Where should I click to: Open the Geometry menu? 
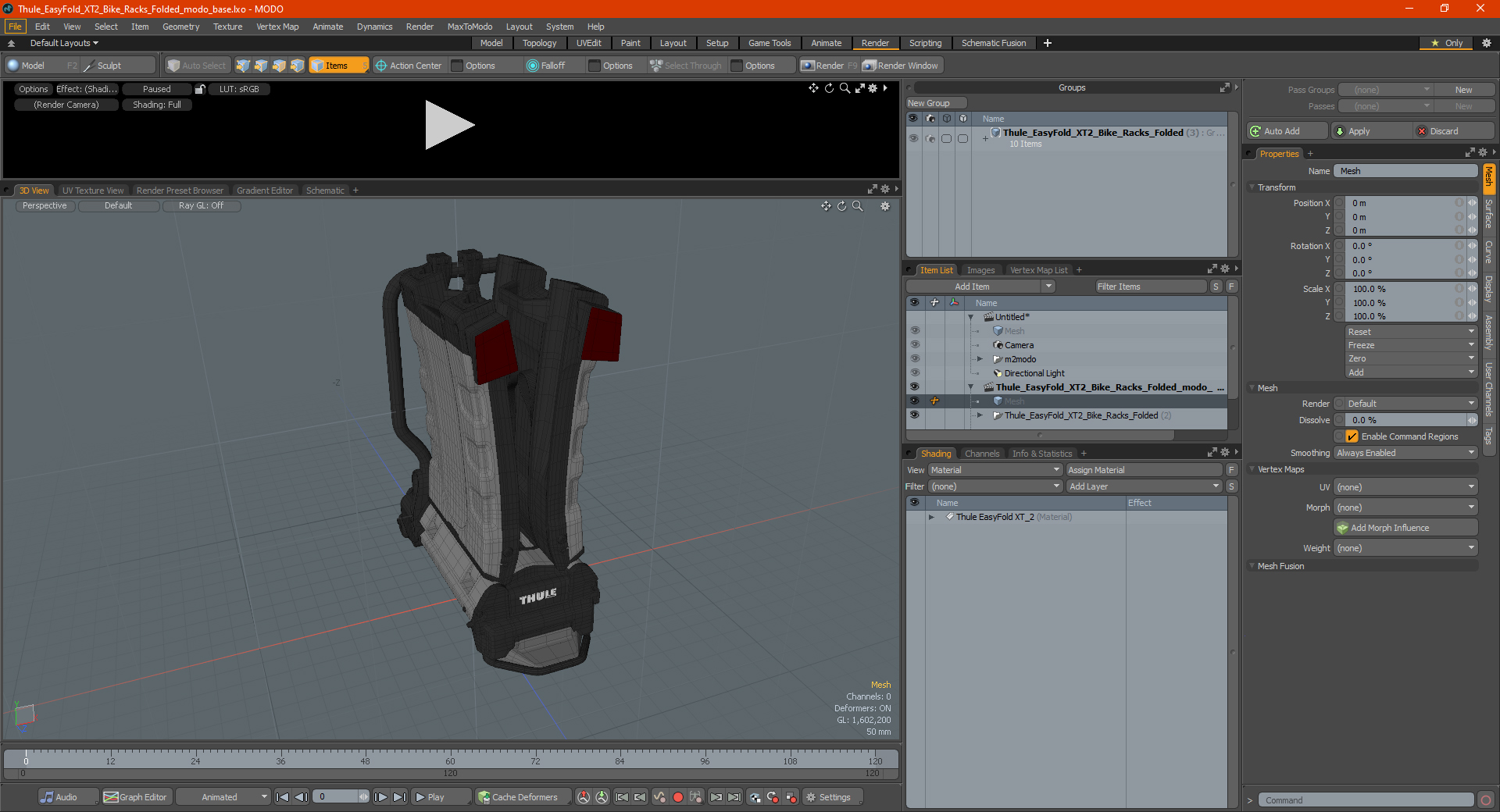(x=180, y=27)
